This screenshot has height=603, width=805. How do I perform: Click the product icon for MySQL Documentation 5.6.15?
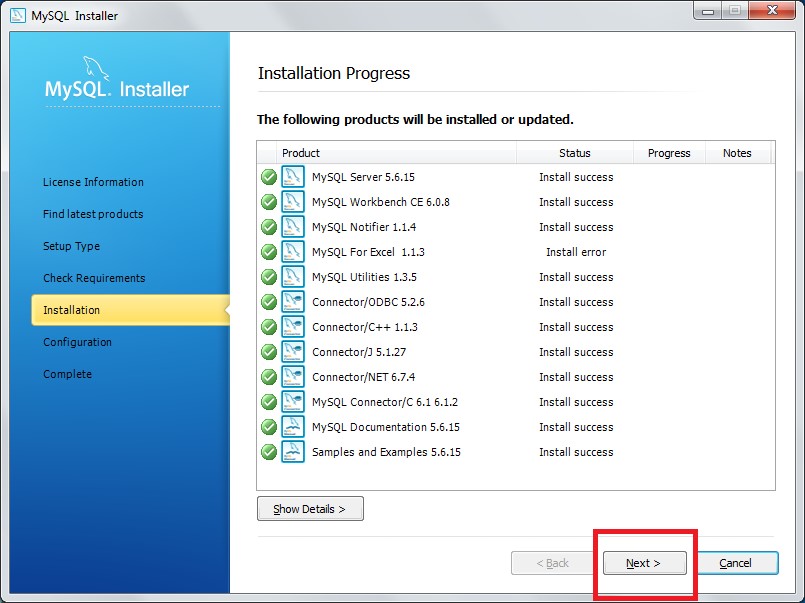(293, 426)
